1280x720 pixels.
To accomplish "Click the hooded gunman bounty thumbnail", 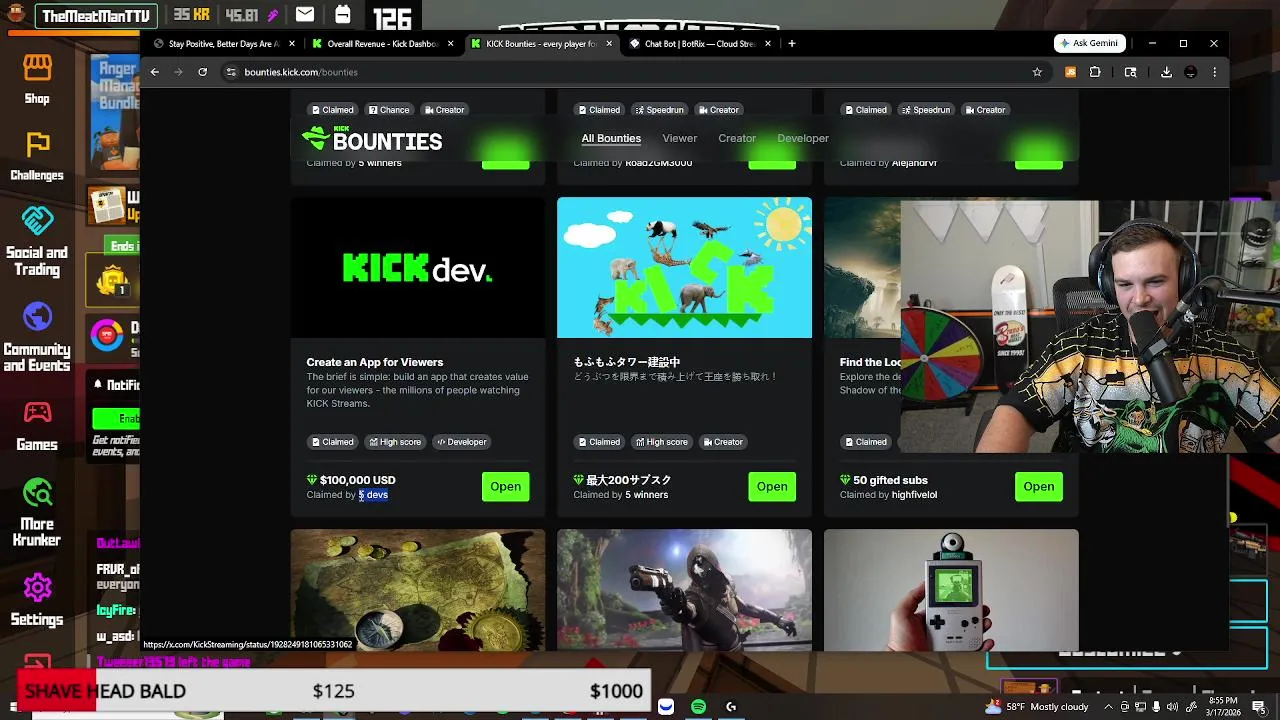I will 684,590.
